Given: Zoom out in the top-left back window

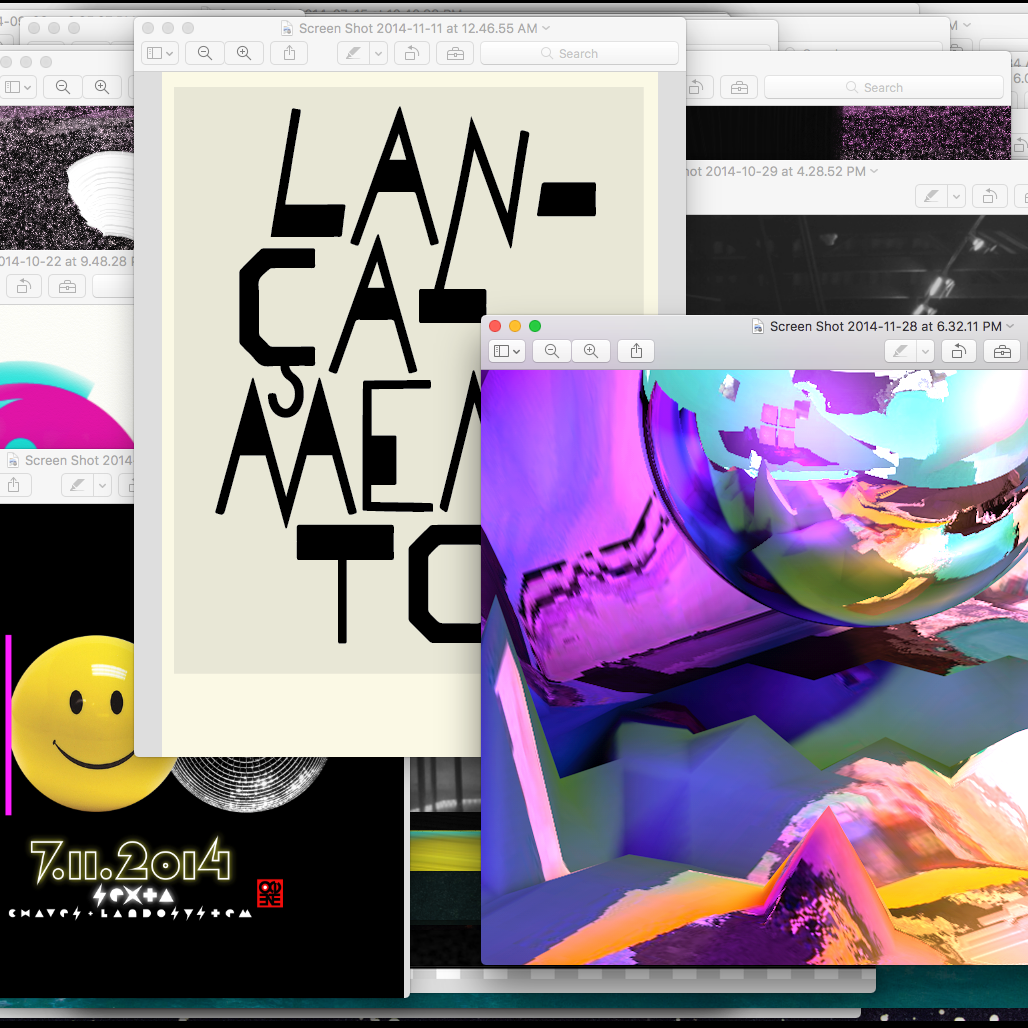Looking at the screenshot, I should click(63, 87).
